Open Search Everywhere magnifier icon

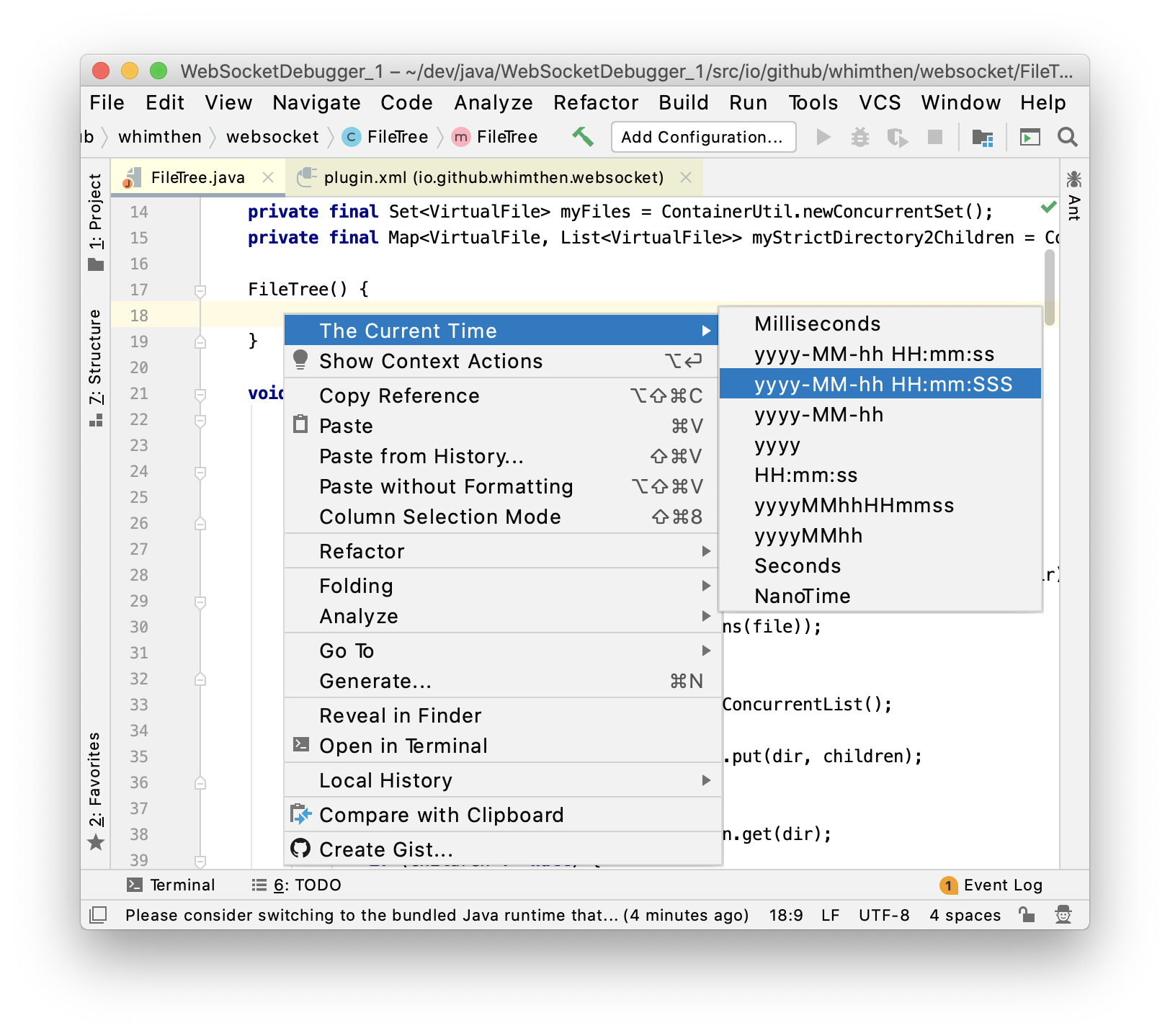tap(1068, 137)
